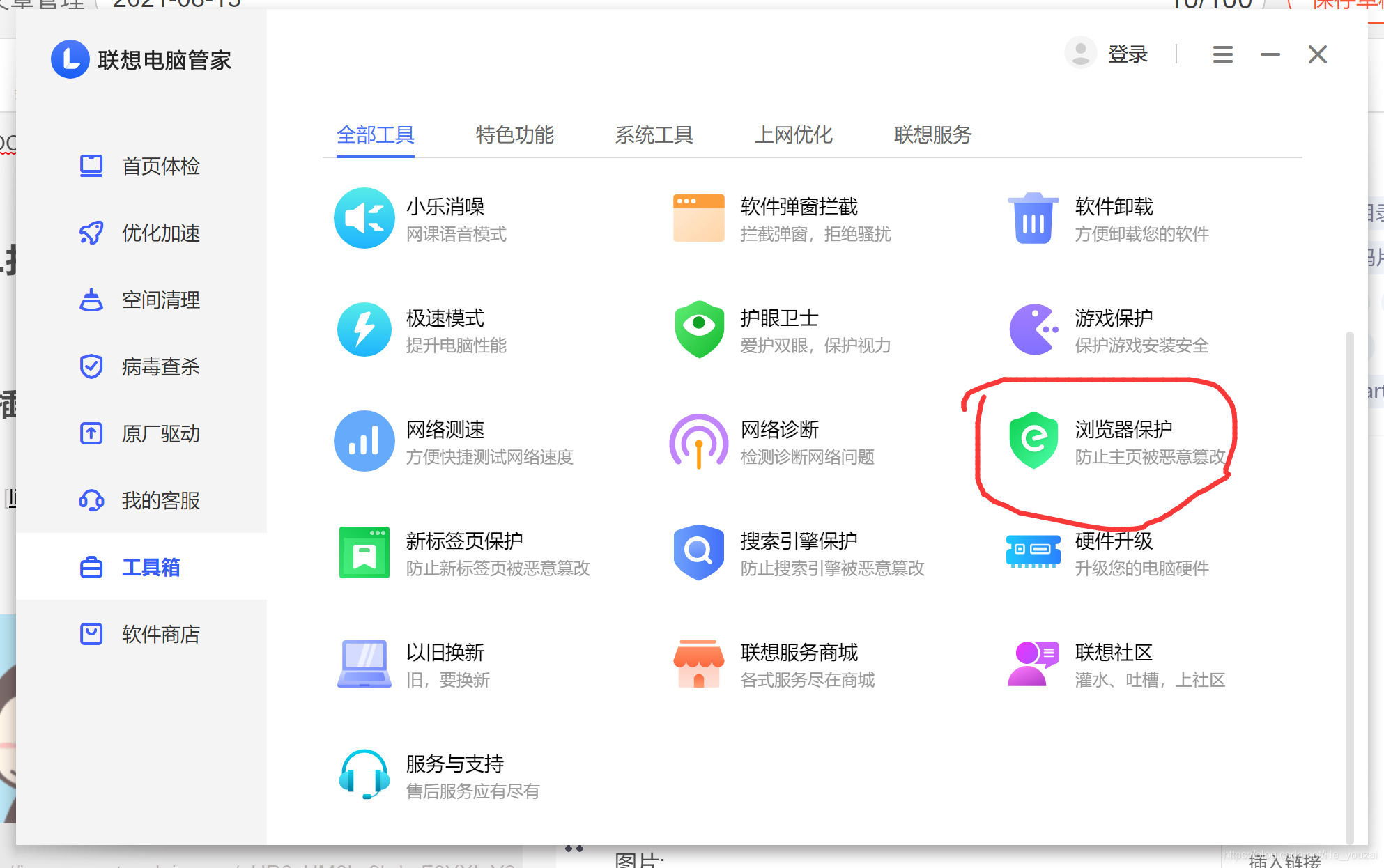1384x868 pixels.
Task: Open 软件商店 sidebar item
Action: point(141,634)
